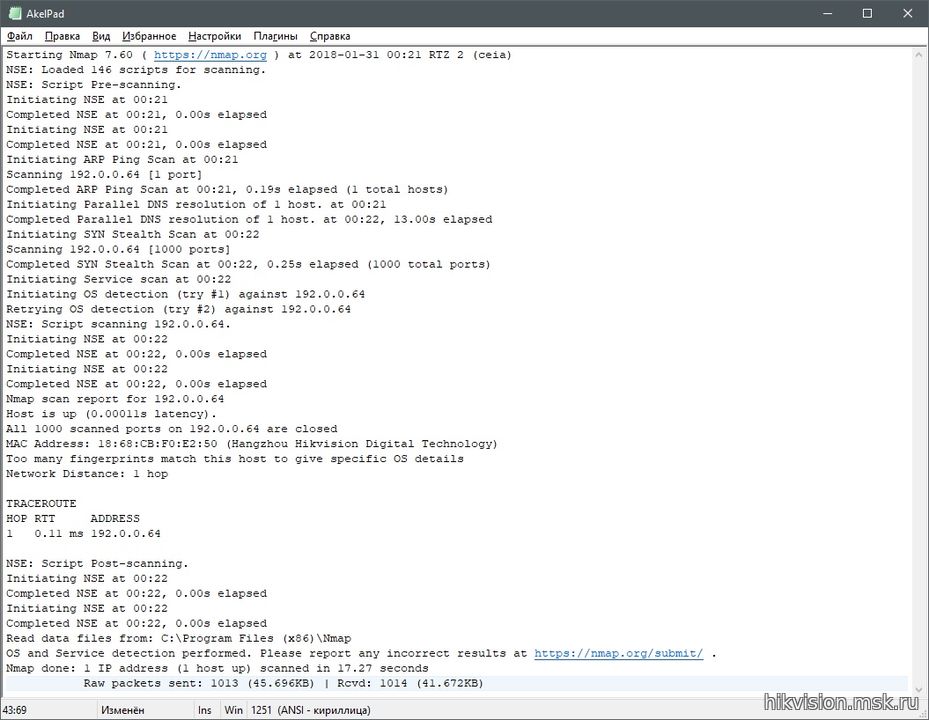Open the Избранное menu
The width and height of the screenshot is (929, 720).
(149, 36)
